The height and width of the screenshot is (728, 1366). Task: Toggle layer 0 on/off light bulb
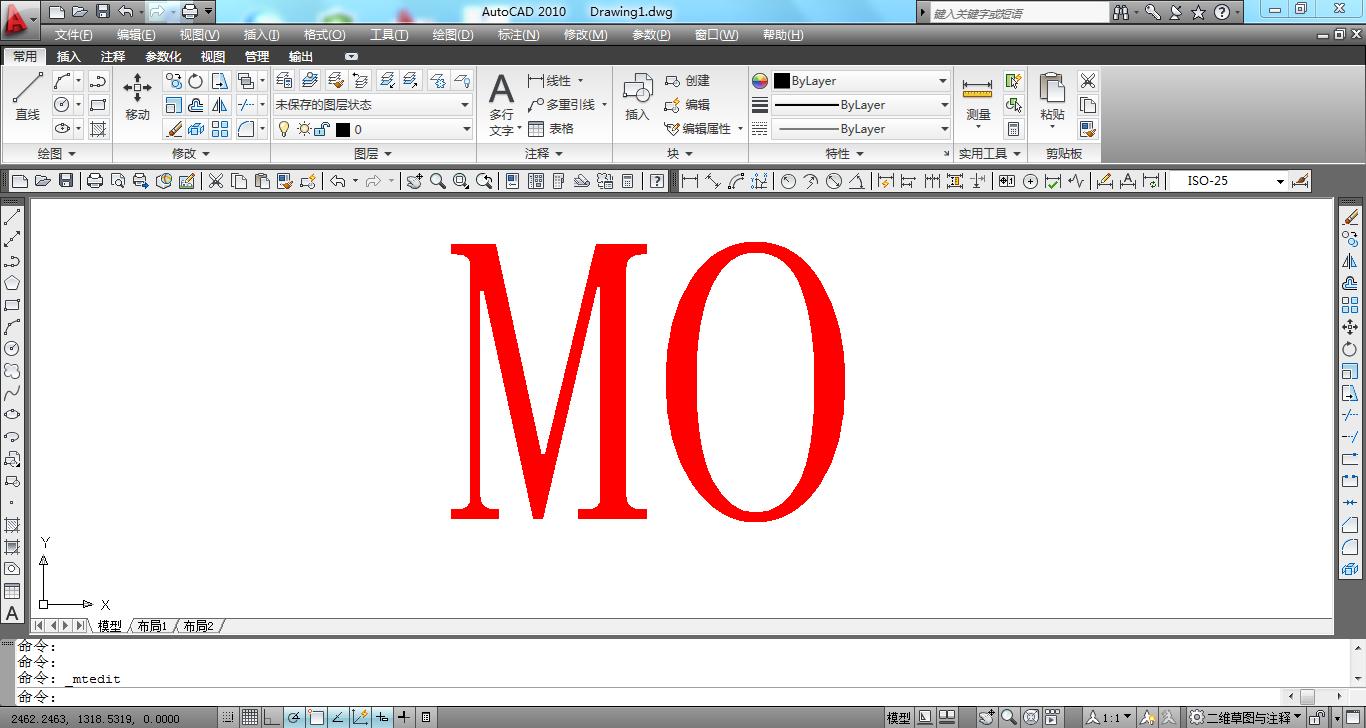click(284, 129)
